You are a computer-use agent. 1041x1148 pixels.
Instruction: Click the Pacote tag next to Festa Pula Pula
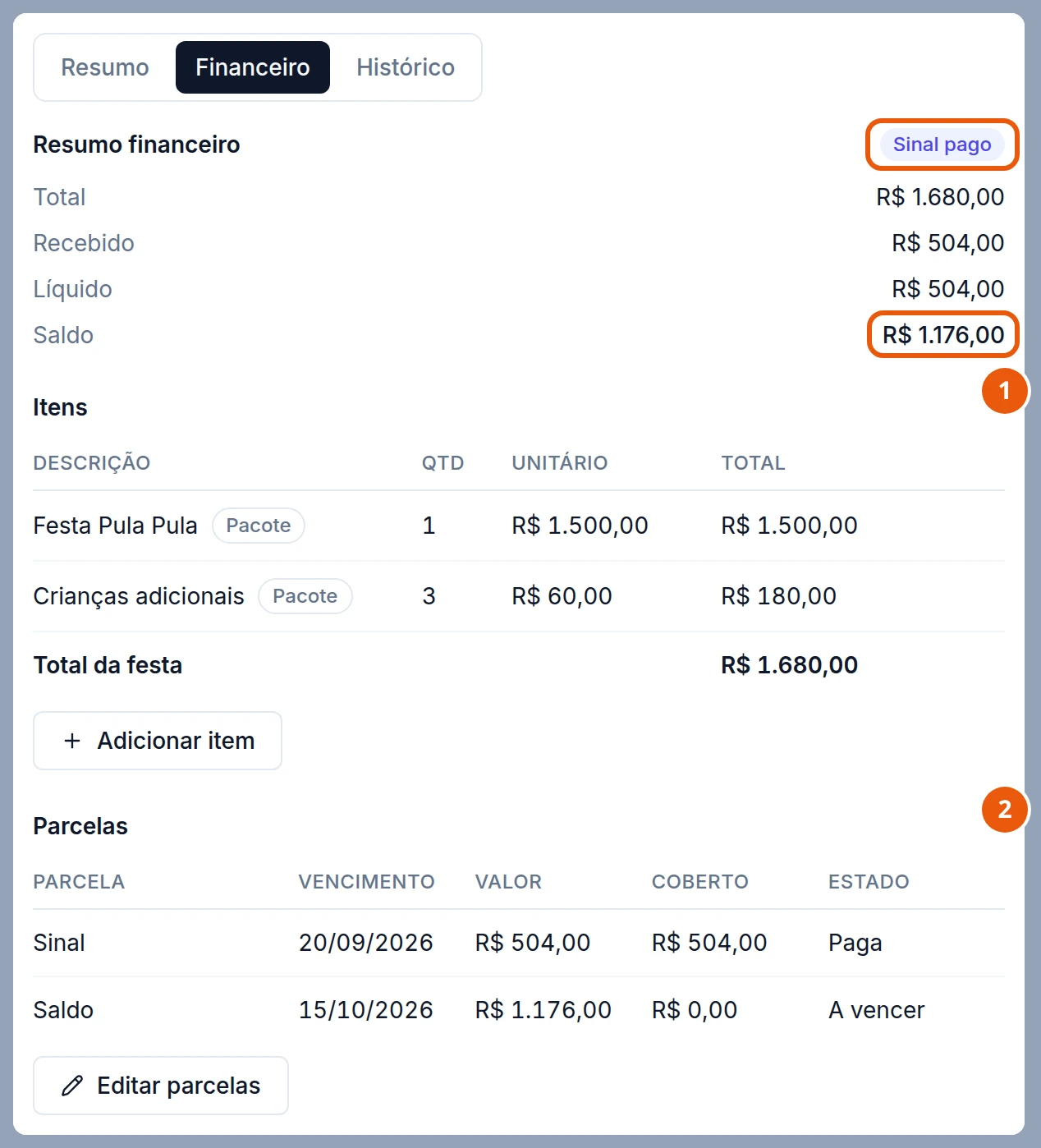[x=259, y=526]
